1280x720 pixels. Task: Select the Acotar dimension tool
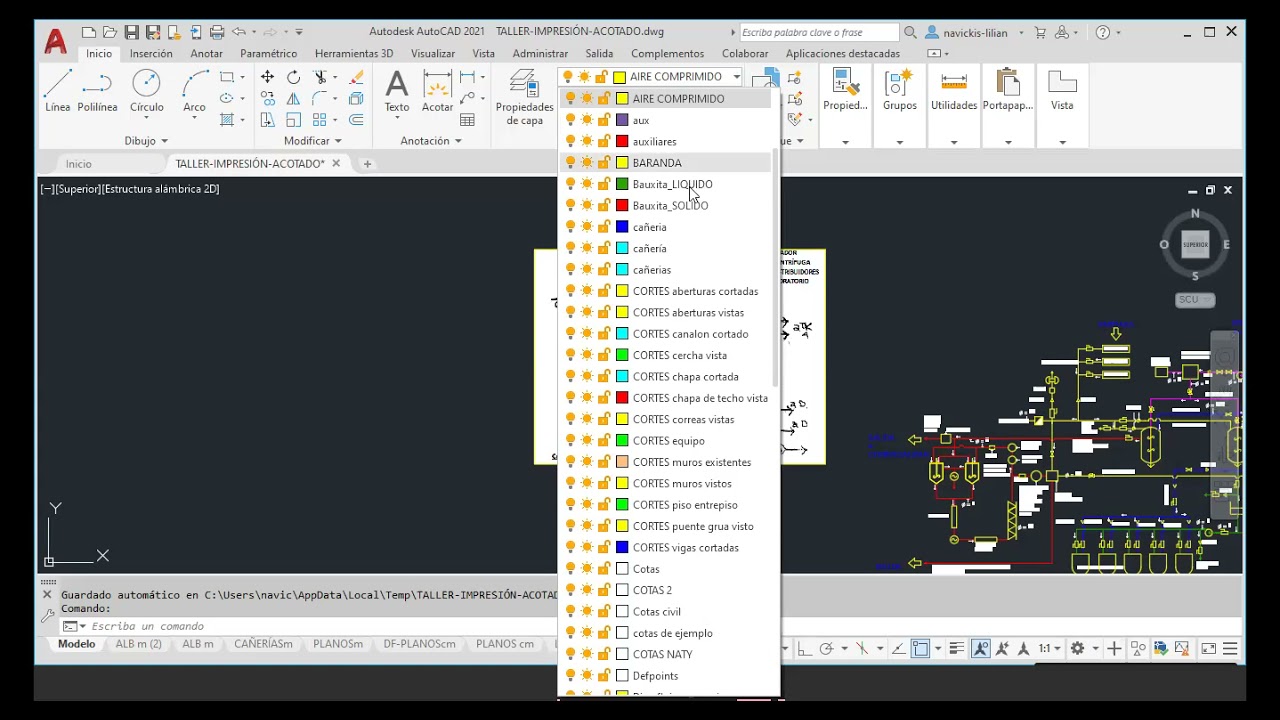point(437,91)
